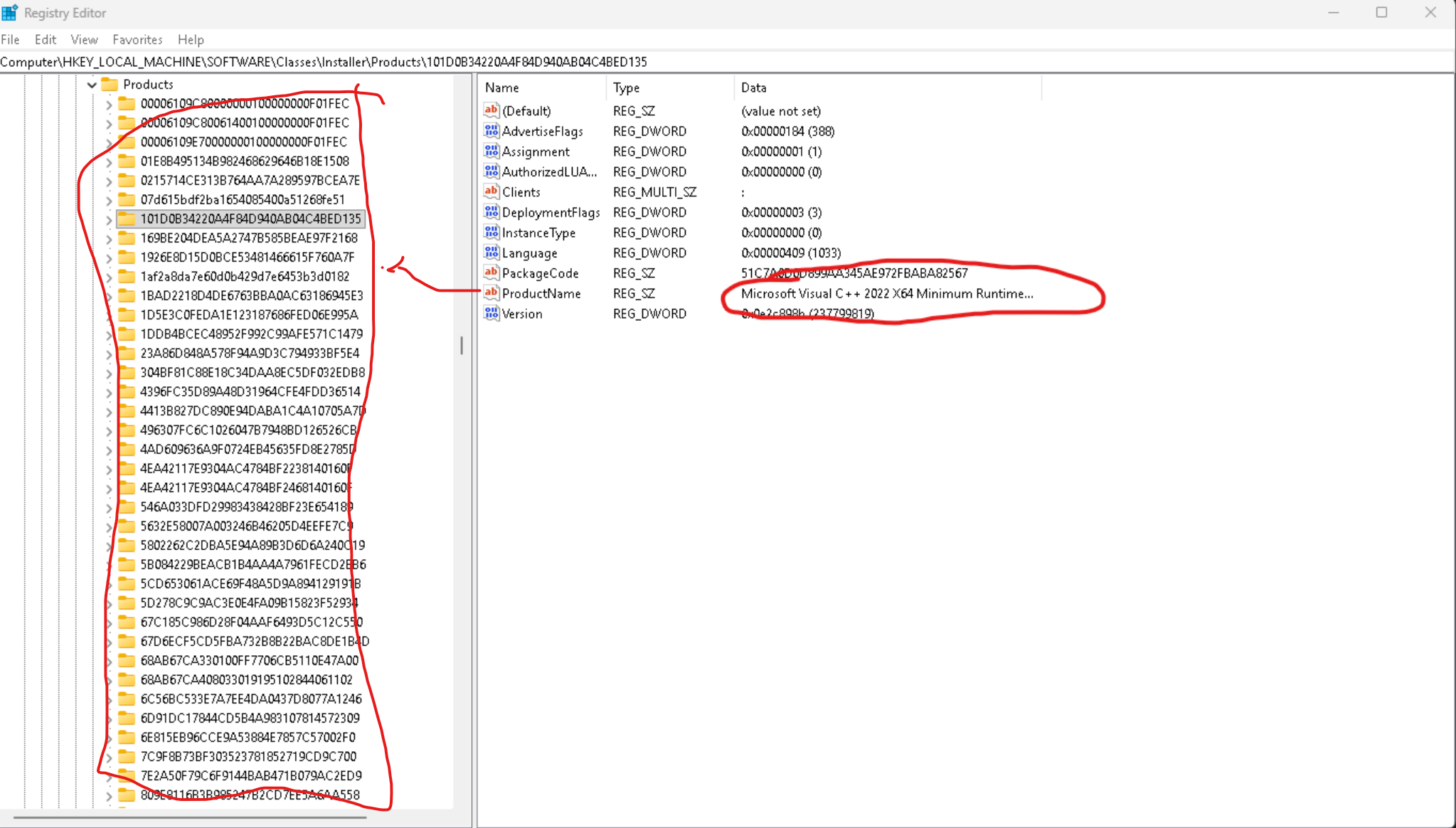
Task: Collapse the Products tree node
Action: [x=92, y=84]
